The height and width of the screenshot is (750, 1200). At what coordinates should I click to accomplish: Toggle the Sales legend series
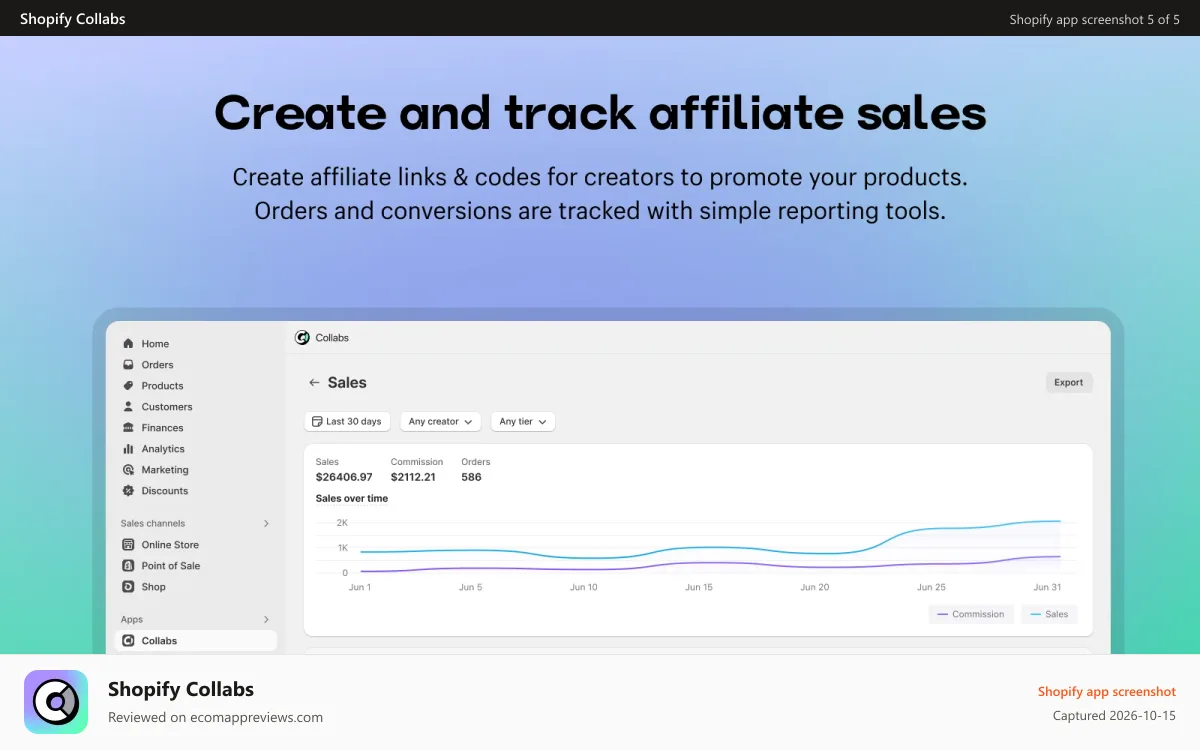[x=1049, y=614]
